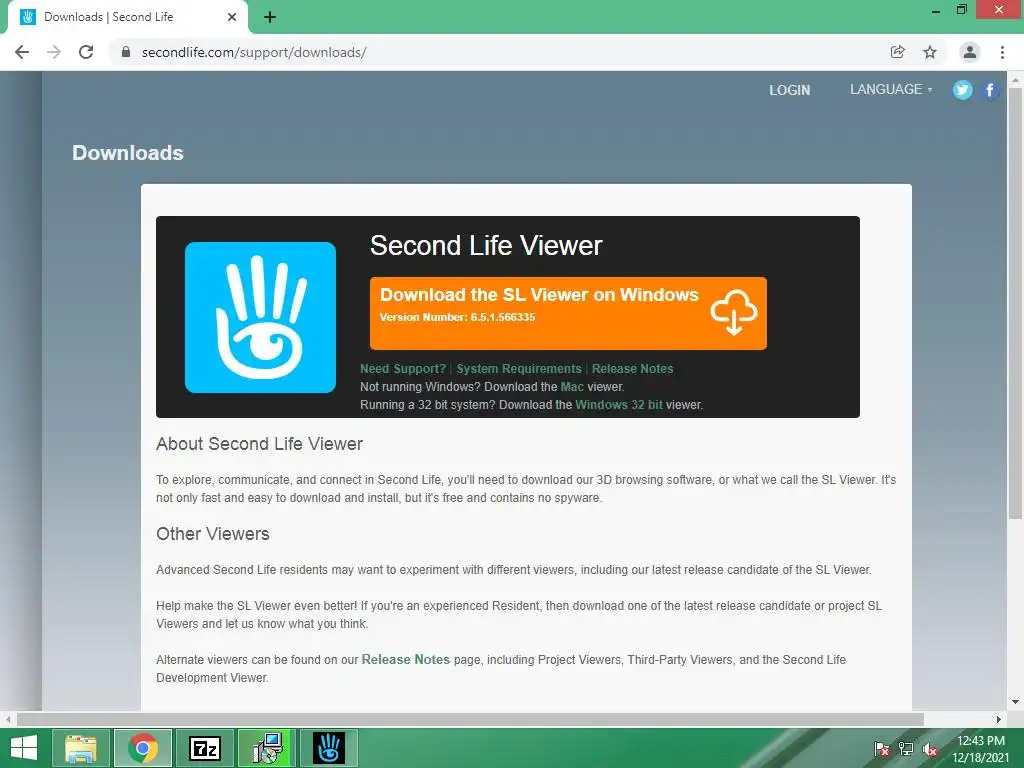This screenshot has width=1024, height=768.
Task: Select the Downloads | Second Life tab
Action: click(x=127, y=17)
